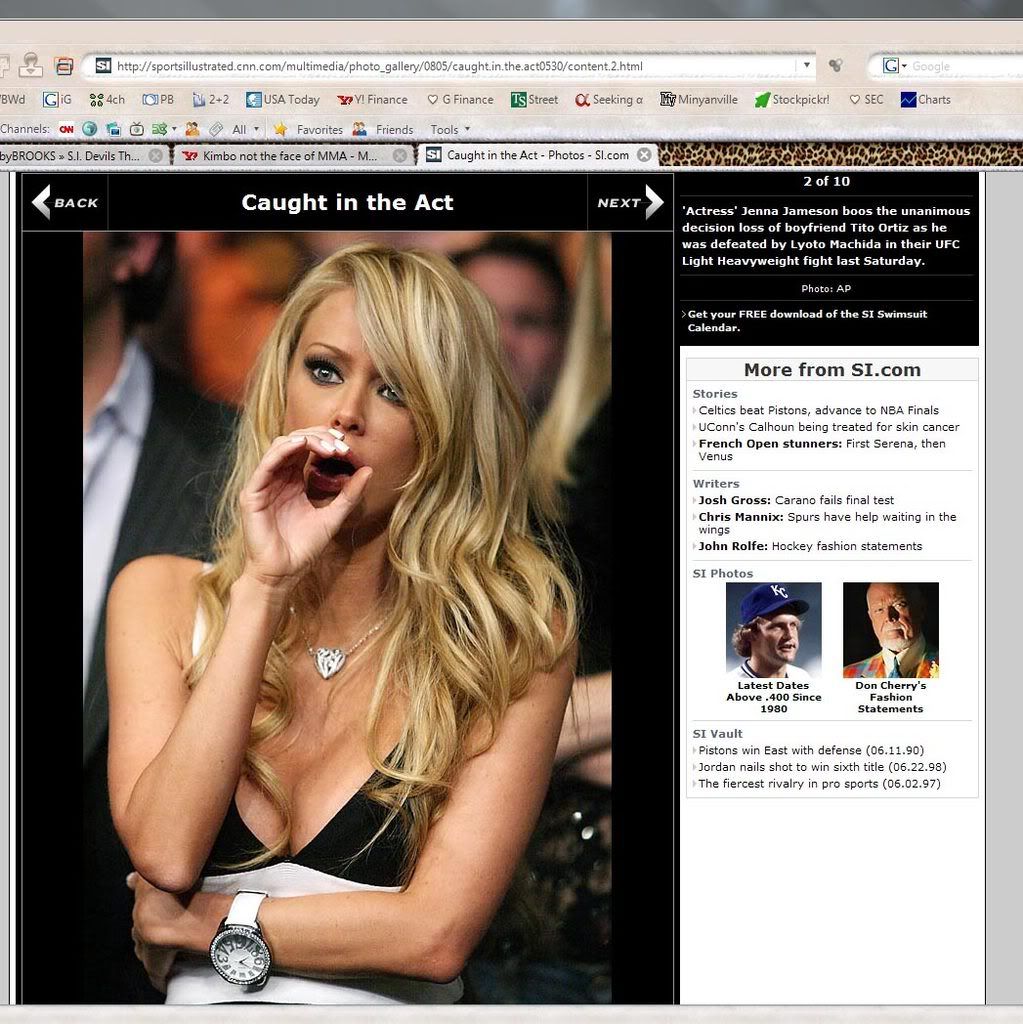Open Don Cherry's Fashion Statements thumbnail
The image size is (1023, 1024).
tap(890, 631)
